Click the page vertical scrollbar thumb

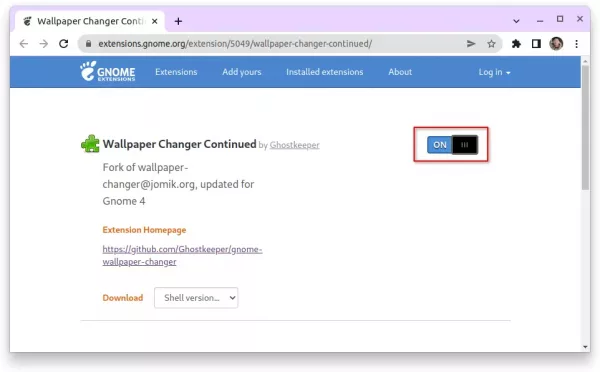[585, 127]
